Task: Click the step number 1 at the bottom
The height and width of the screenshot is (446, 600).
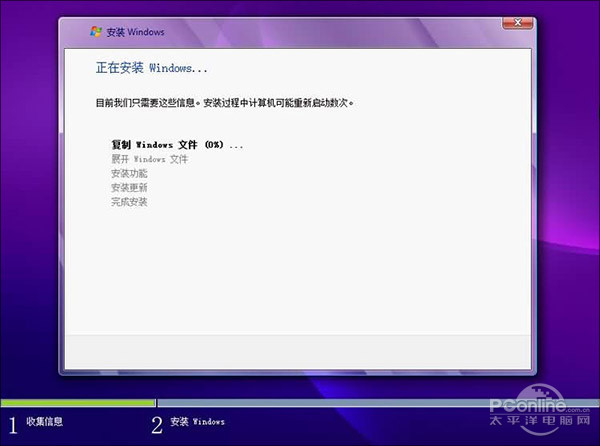Action: (x=13, y=423)
